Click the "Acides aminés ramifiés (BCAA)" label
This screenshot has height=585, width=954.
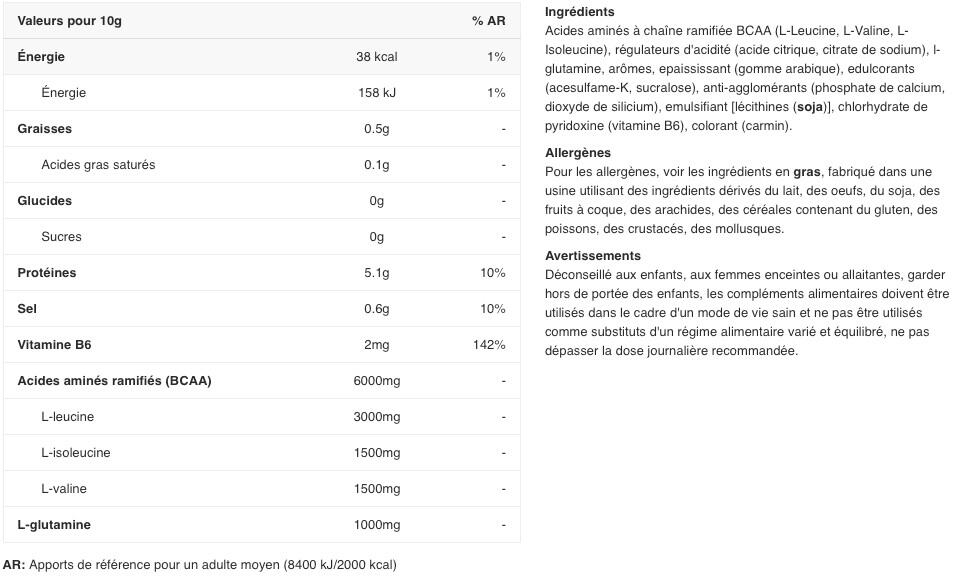coord(114,381)
